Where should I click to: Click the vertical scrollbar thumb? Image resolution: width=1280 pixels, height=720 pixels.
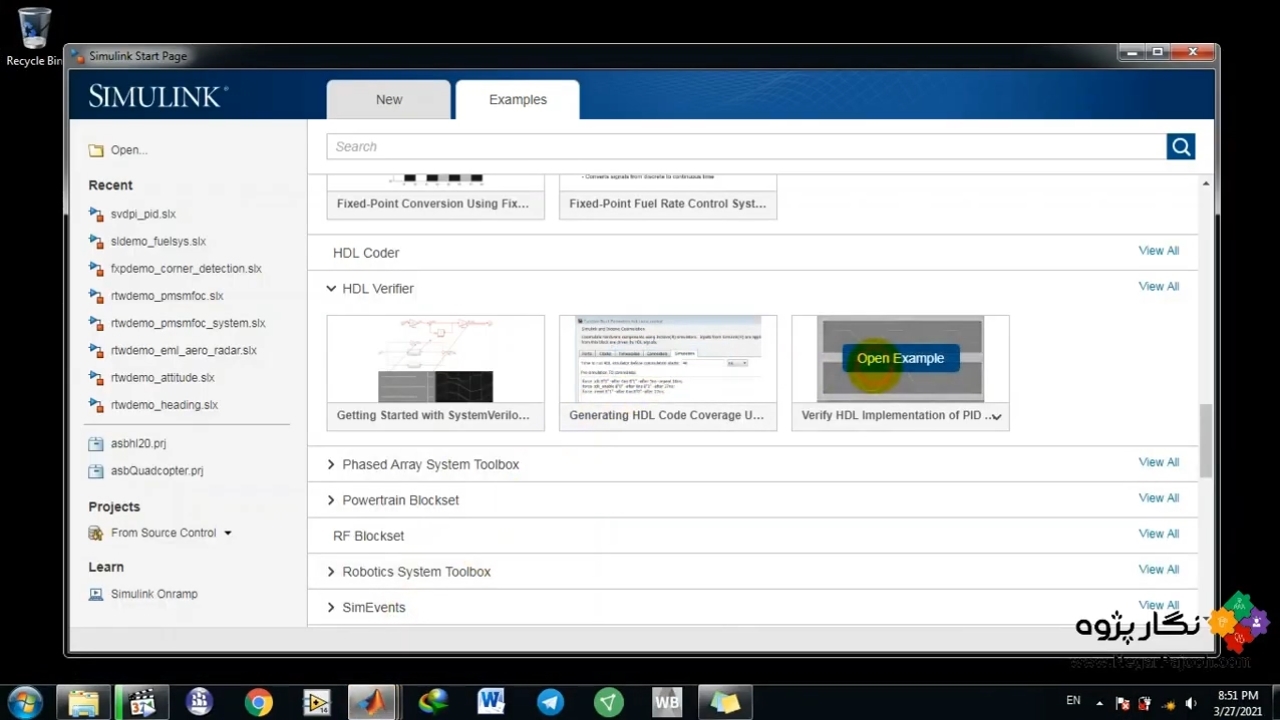point(1205,440)
